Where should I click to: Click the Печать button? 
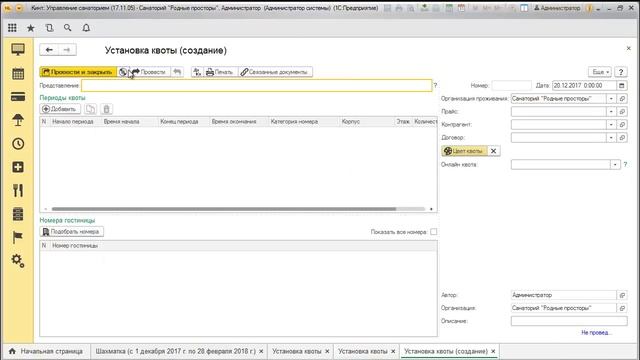(x=220, y=72)
